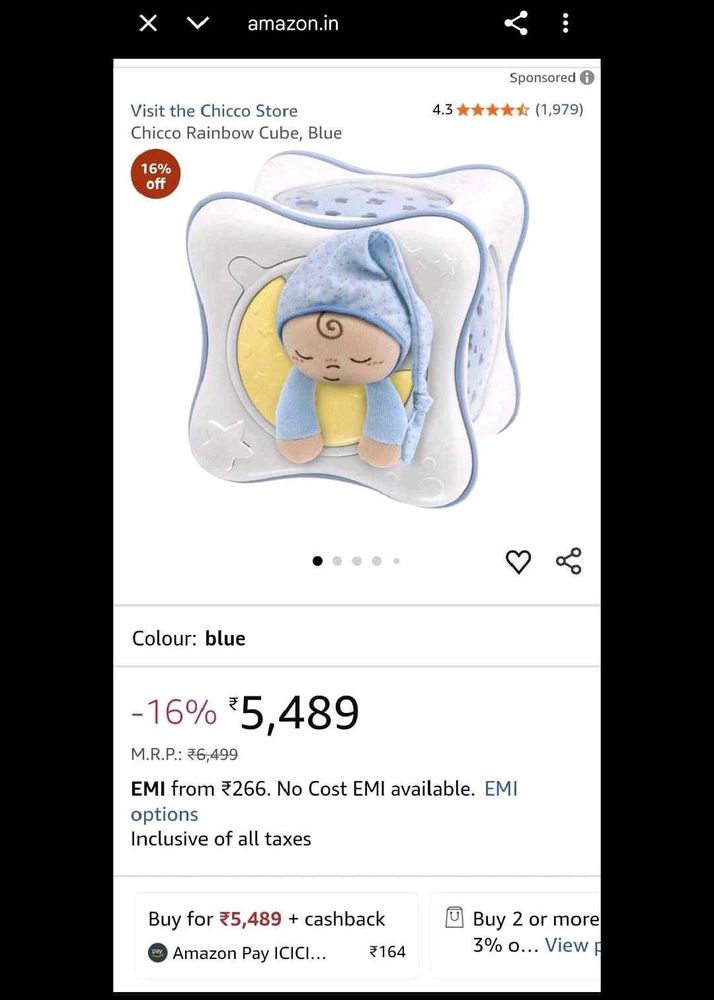Open the Buy 2 or more offer card
Image resolution: width=714 pixels, height=1000 pixels.
tap(520, 932)
